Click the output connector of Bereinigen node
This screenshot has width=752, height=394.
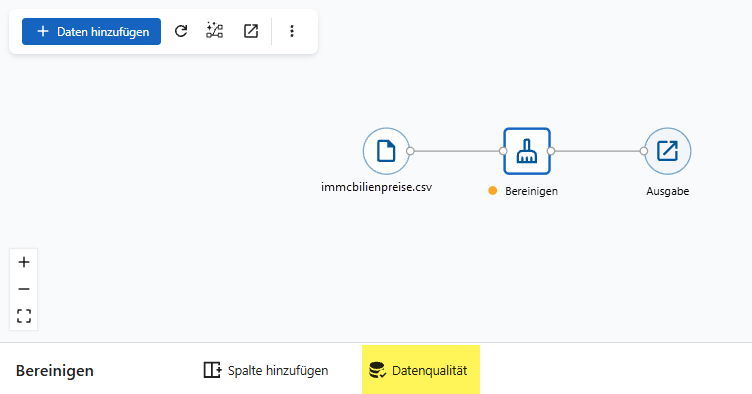point(551,151)
